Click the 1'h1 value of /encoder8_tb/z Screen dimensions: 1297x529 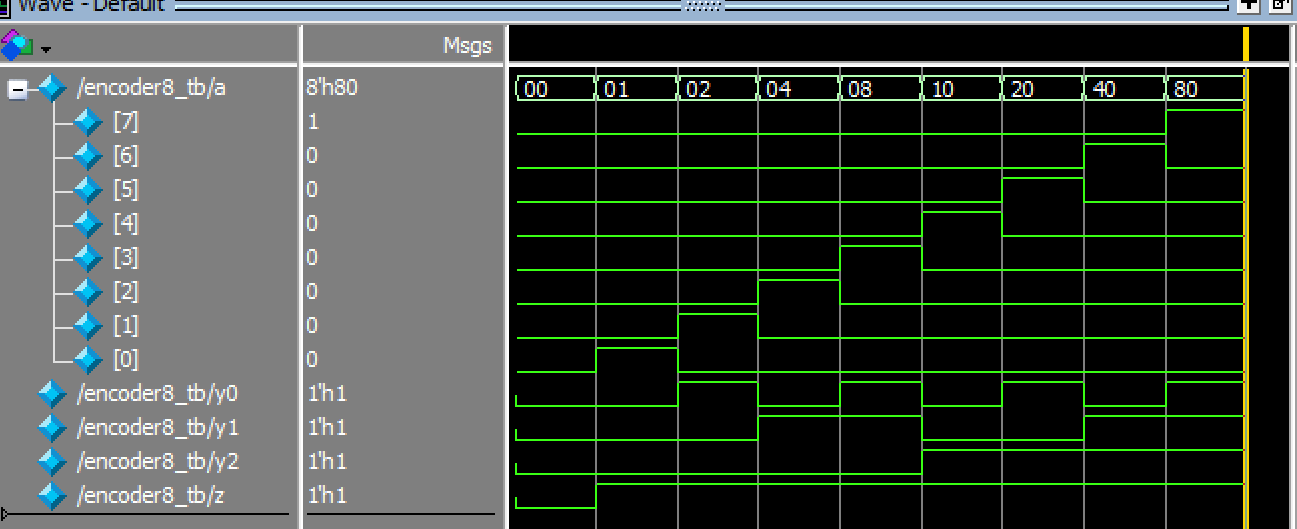tap(327, 496)
